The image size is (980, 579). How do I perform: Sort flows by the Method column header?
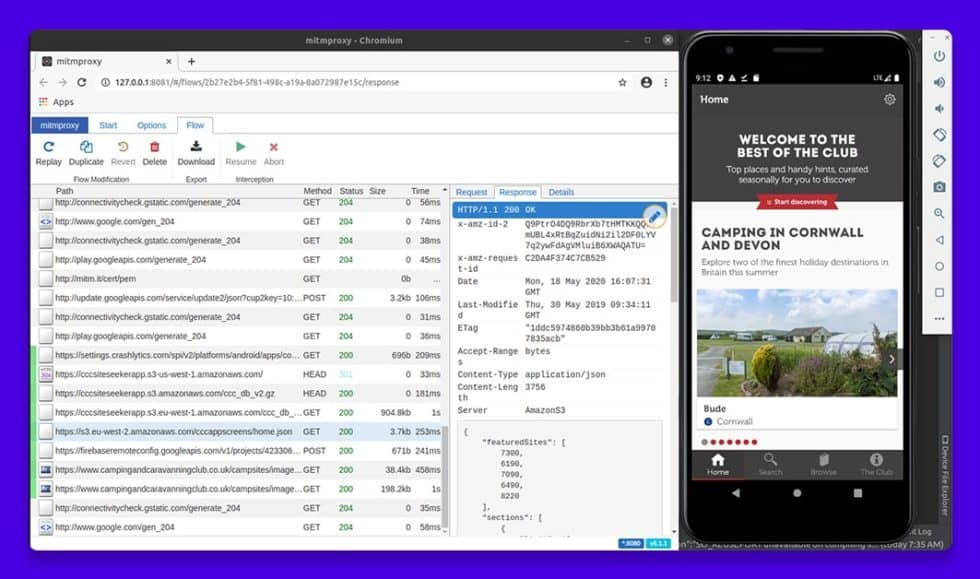click(x=318, y=191)
